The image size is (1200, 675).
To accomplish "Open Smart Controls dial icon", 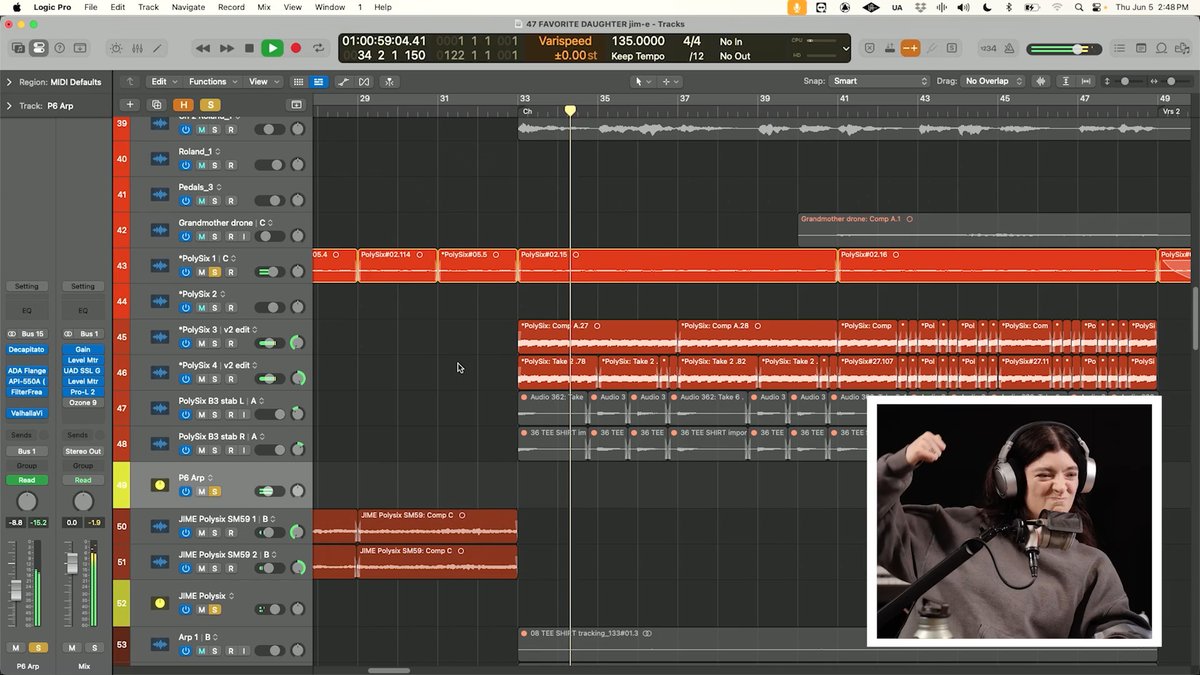I will (x=116, y=47).
